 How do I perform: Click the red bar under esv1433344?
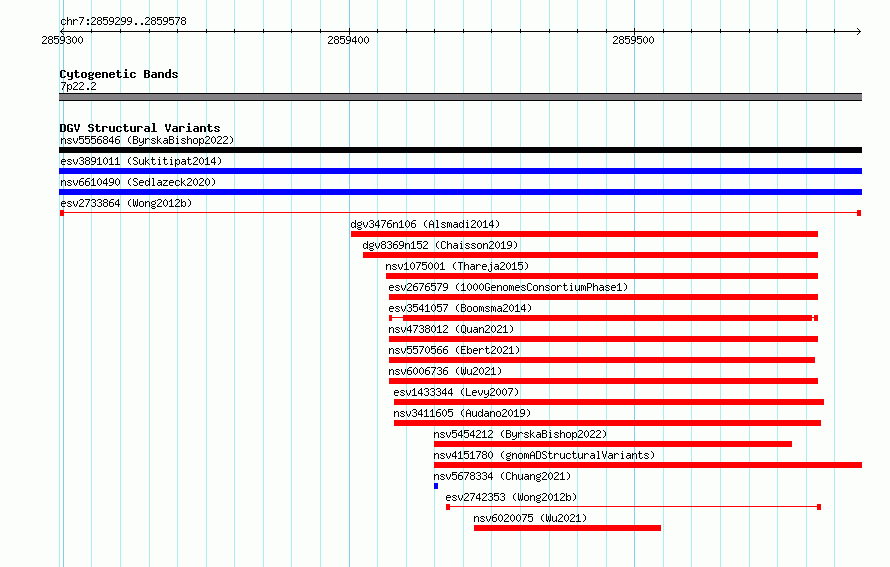[x=608, y=402]
